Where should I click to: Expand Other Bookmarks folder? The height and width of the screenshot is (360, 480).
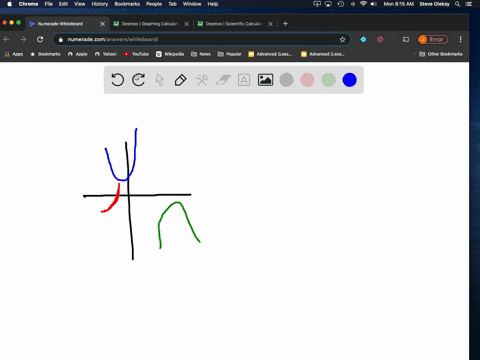pyautogui.click(x=441, y=54)
